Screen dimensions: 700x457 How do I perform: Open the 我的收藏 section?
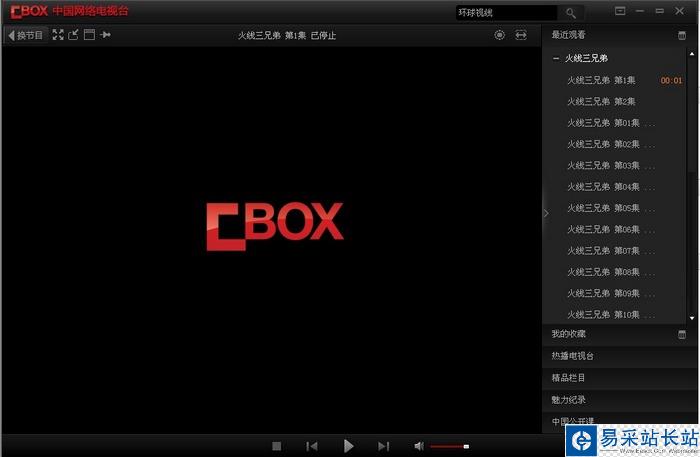[x=568, y=334]
